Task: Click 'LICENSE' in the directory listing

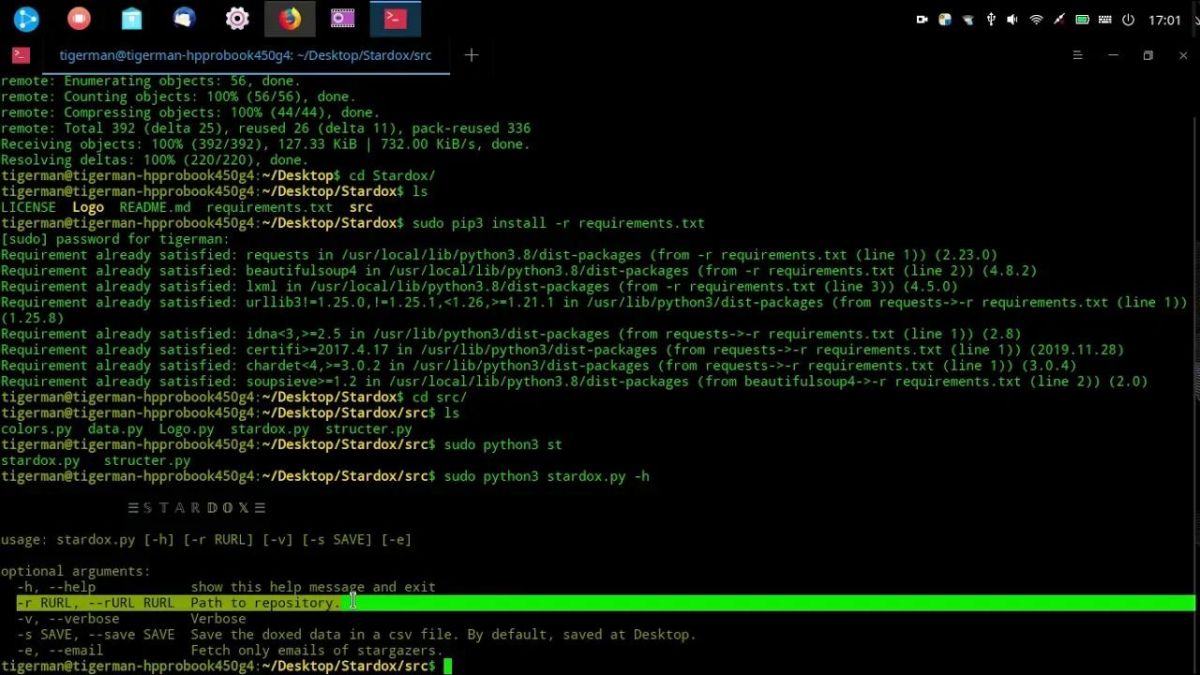Action: [x=28, y=207]
